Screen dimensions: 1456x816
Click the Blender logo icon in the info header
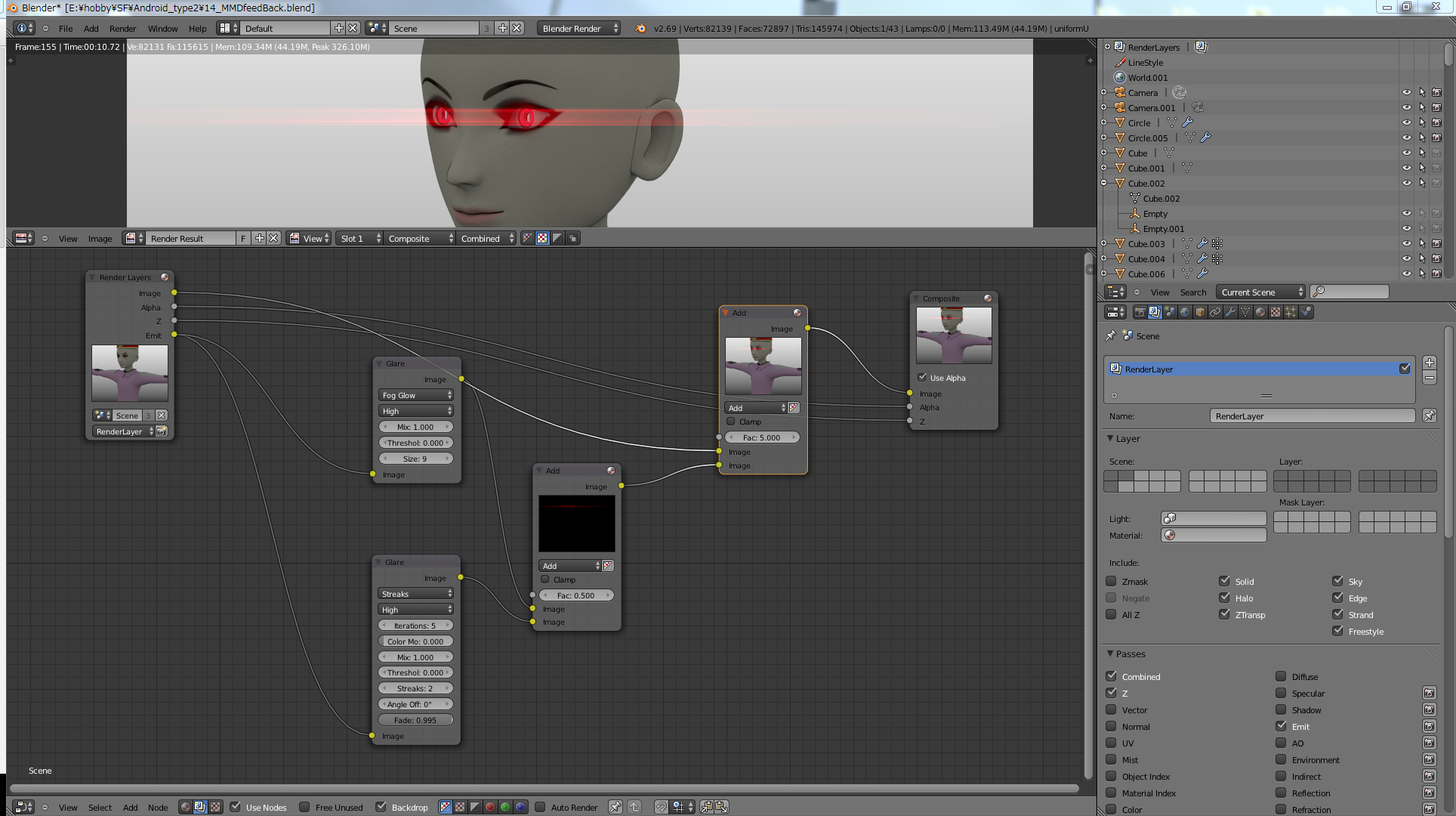point(640,29)
